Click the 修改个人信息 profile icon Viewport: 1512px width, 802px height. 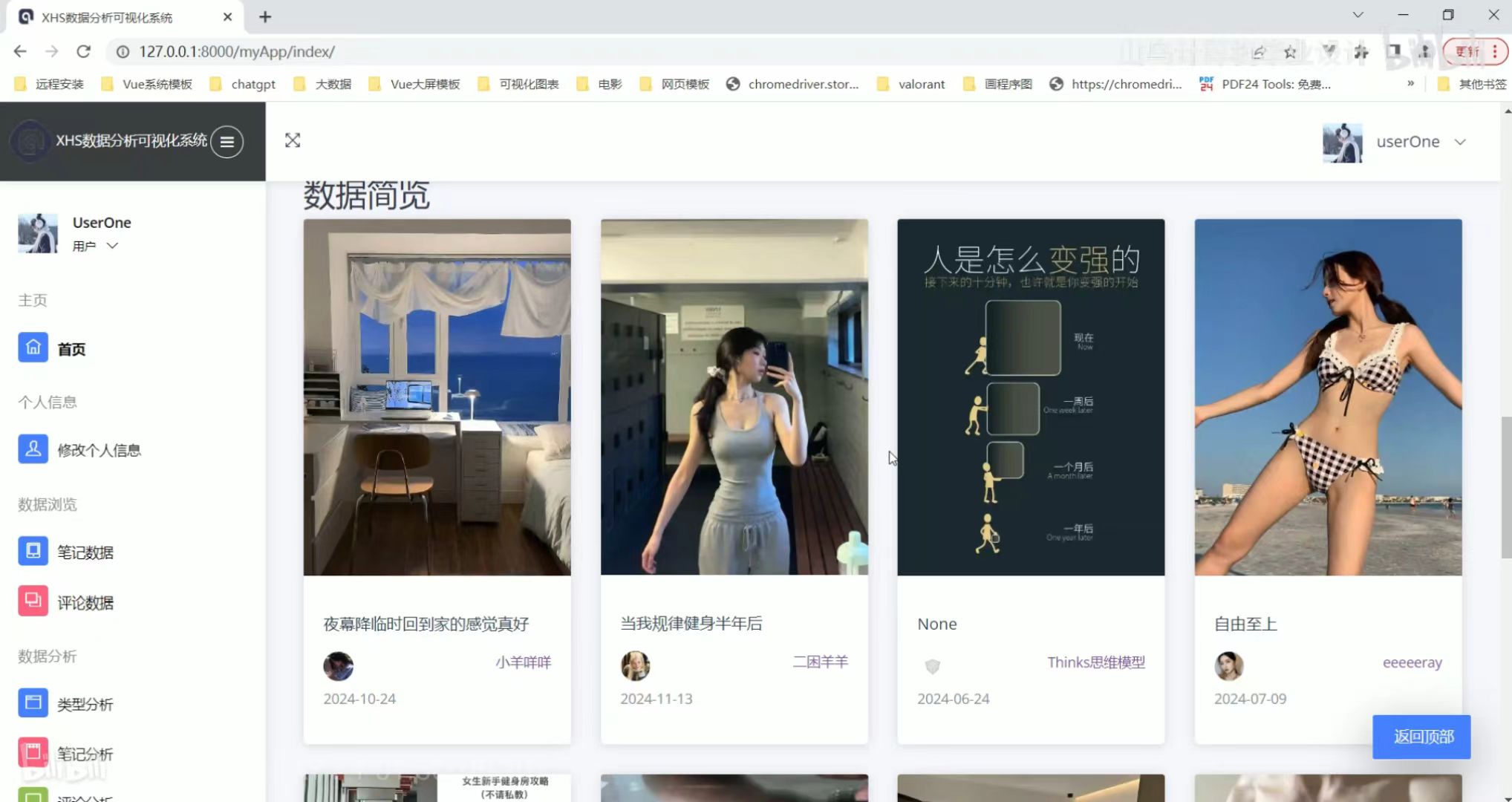(33, 449)
